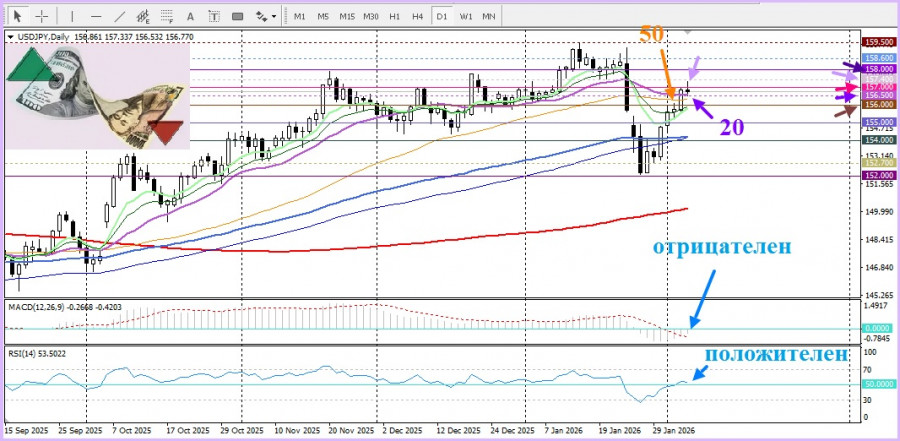Select the vertical line drawing tool

[x=70, y=16]
